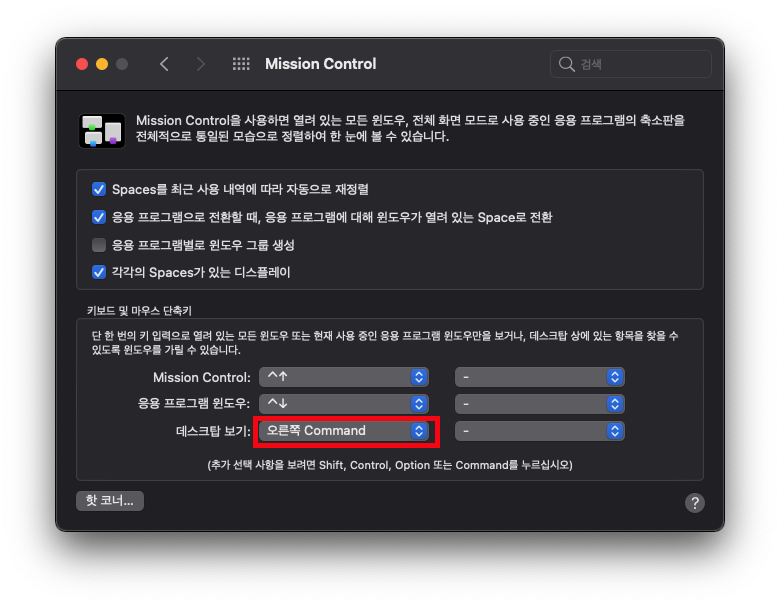Go forward with the right chevron arrow
This screenshot has height=605, width=780.
pyautogui.click(x=200, y=64)
